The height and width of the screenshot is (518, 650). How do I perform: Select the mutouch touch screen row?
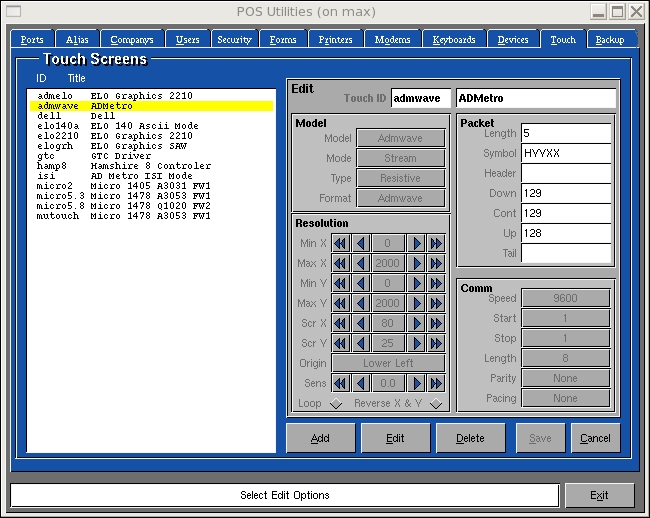(x=151, y=215)
